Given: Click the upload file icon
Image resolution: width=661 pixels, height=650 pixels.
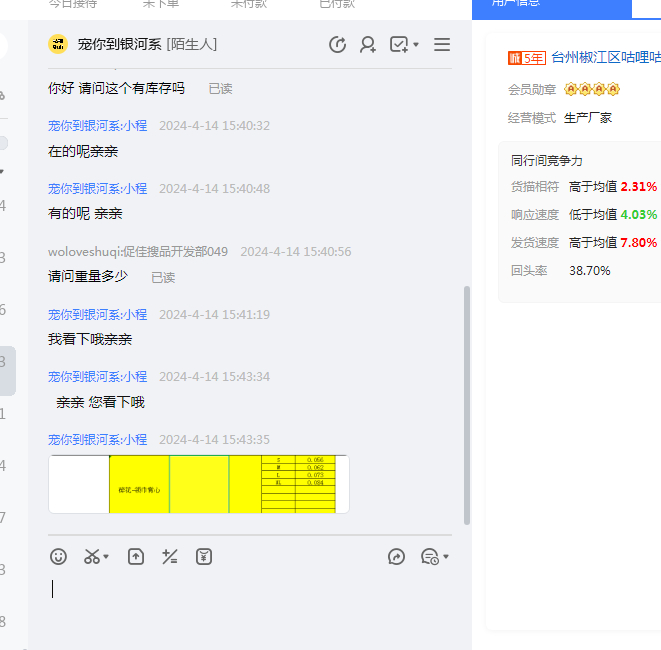Looking at the screenshot, I should point(136,557).
